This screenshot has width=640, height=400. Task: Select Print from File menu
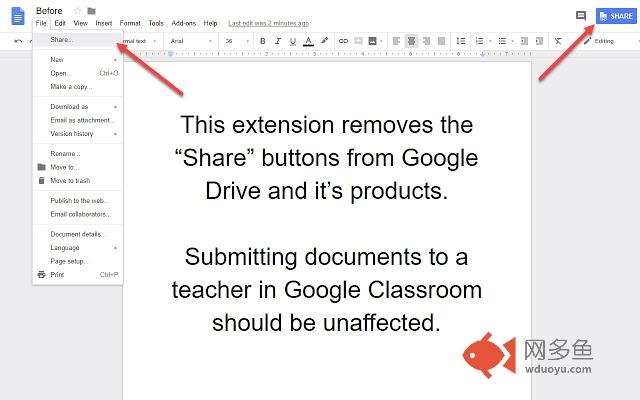(x=78, y=274)
